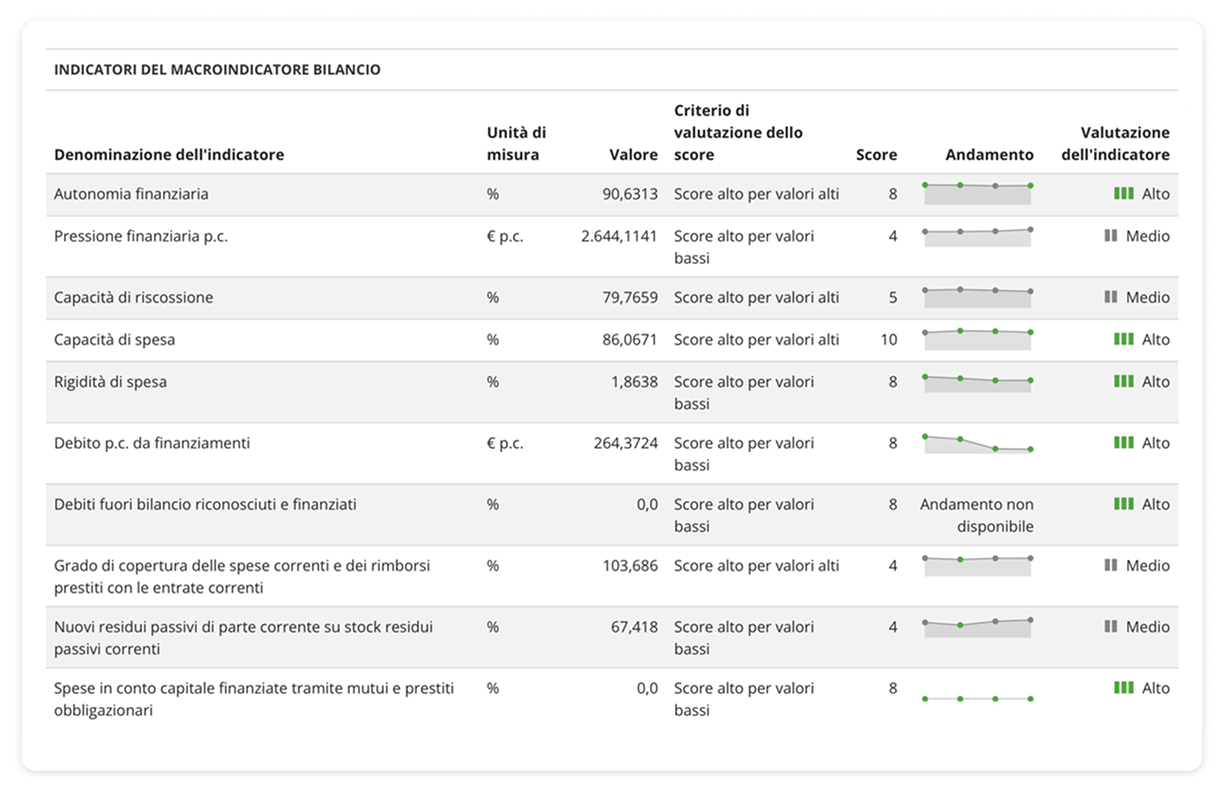Image resolution: width=1225 pixels, height=792 pixels.
Task: Click the Medio icon for Nuovi residui passivi row
Action: 1110,626
